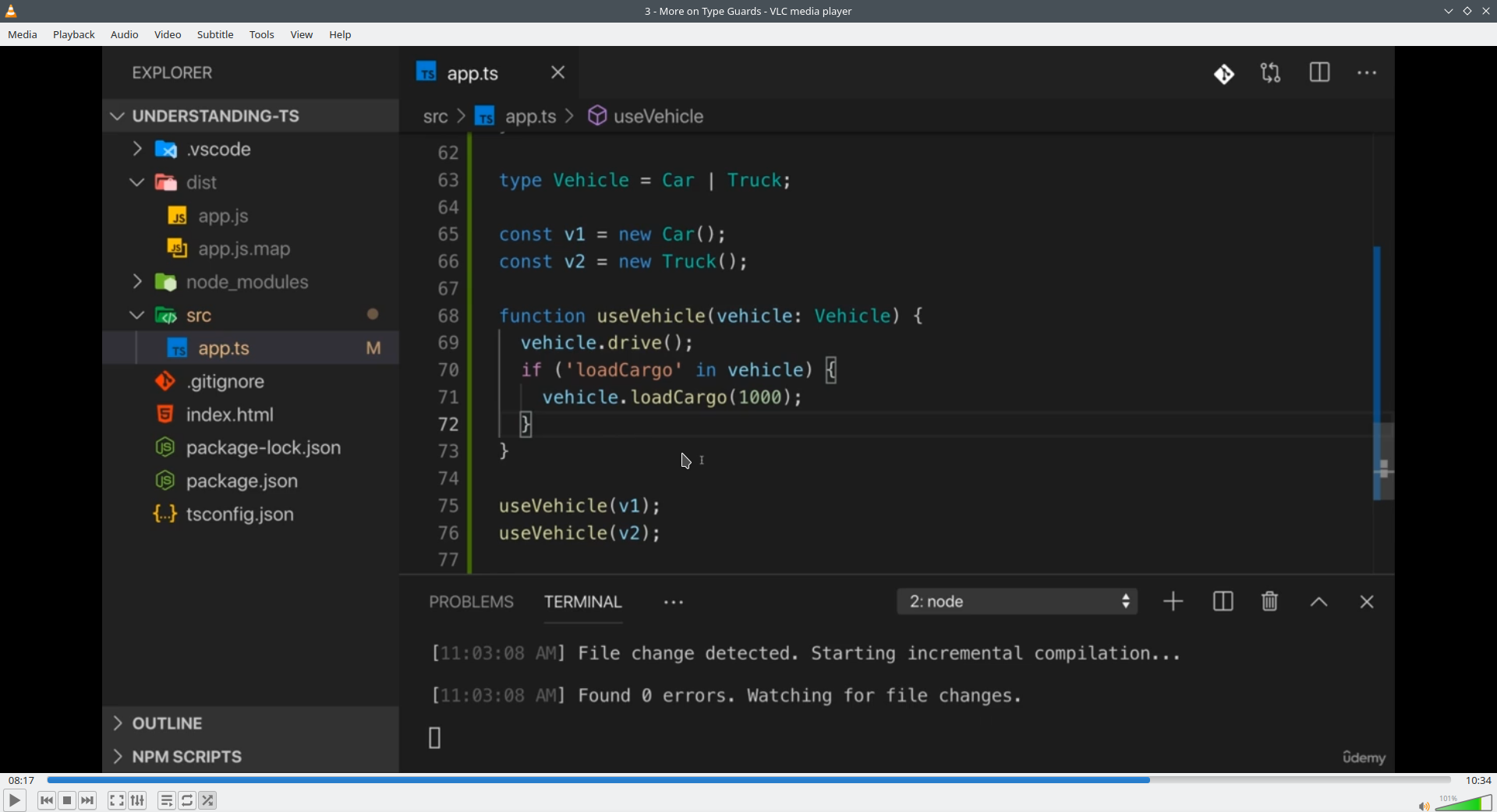Create a new terminal with plus icon

(x=1173, y=602)
